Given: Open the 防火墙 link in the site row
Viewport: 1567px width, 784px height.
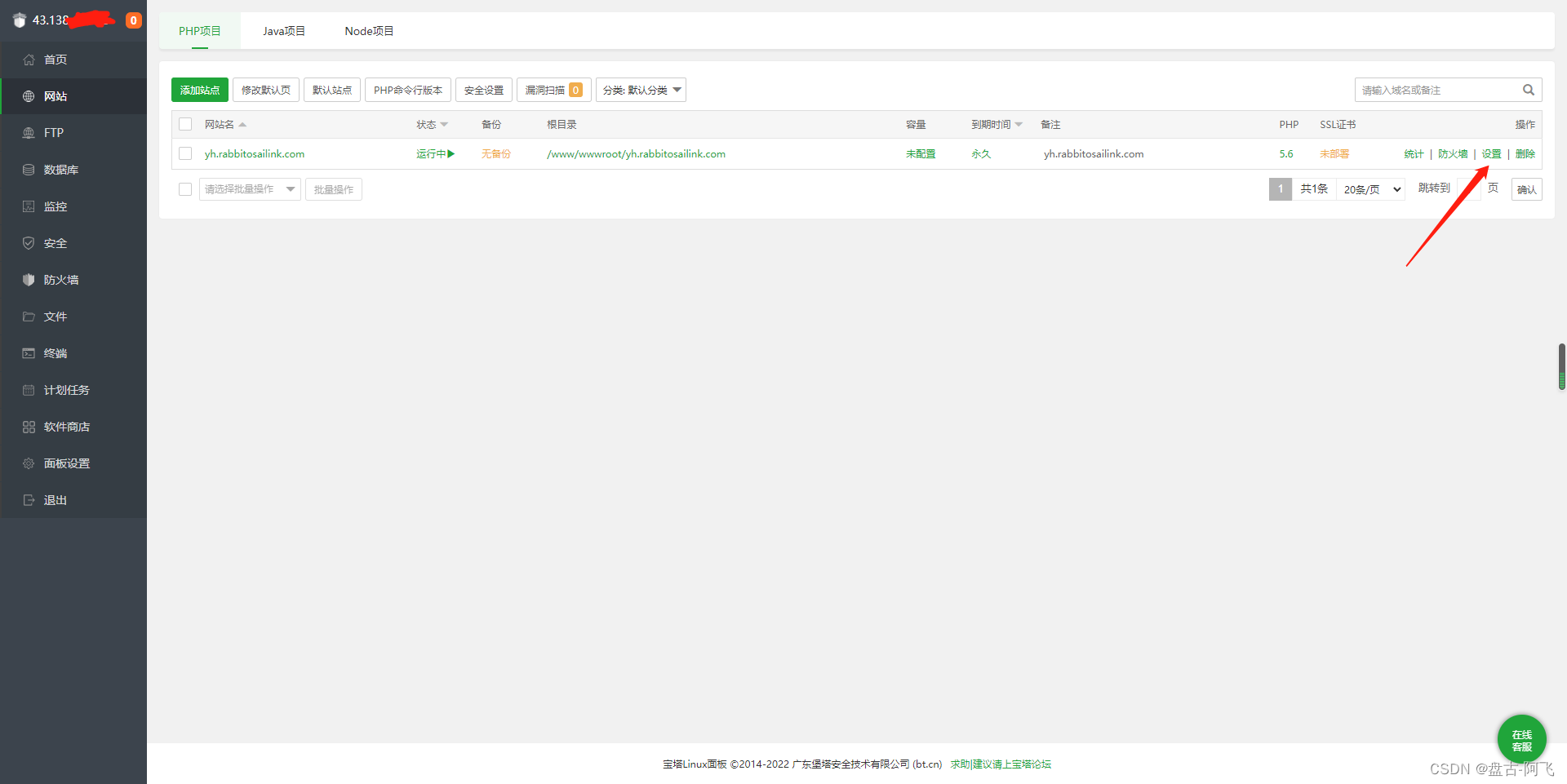Looking at the screenshot, I should 1453,153.
